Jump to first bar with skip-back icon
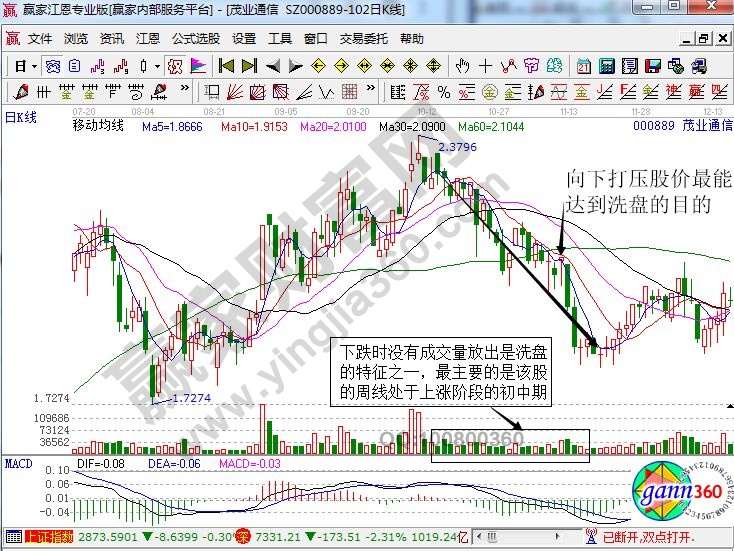734x551 pixels. [x=227, y=66]
